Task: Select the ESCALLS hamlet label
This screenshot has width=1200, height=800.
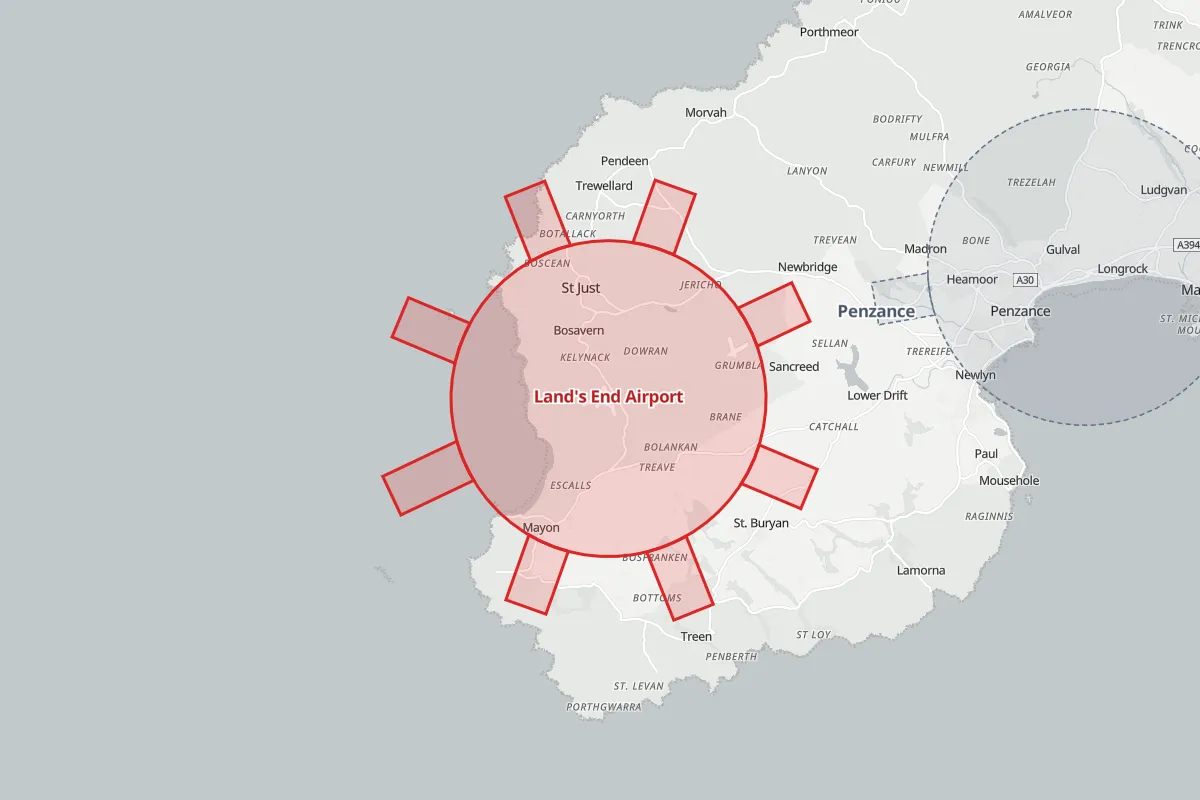Action: click(571, 486)
